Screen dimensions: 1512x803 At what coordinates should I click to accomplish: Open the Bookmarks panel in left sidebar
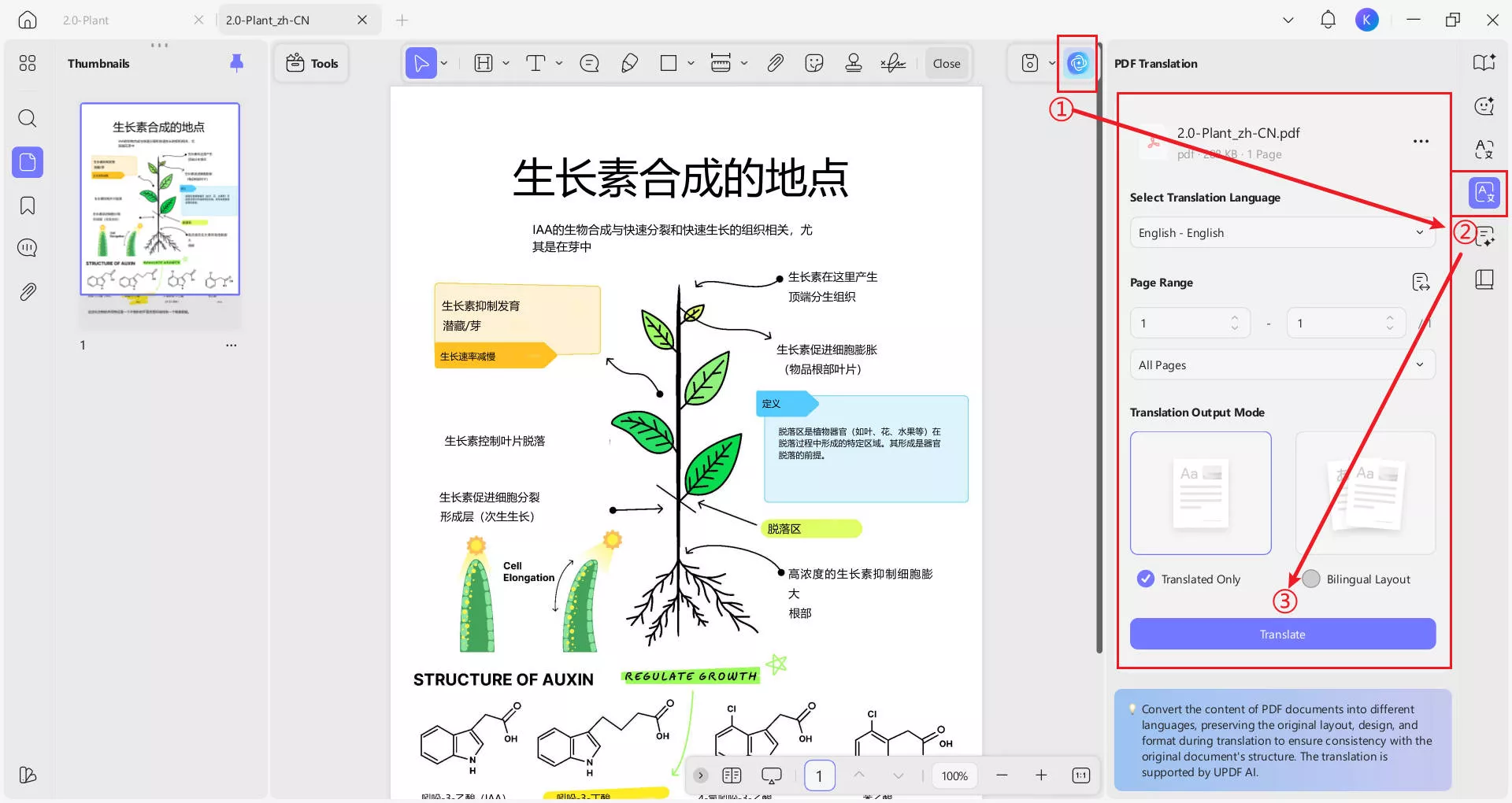28,205
